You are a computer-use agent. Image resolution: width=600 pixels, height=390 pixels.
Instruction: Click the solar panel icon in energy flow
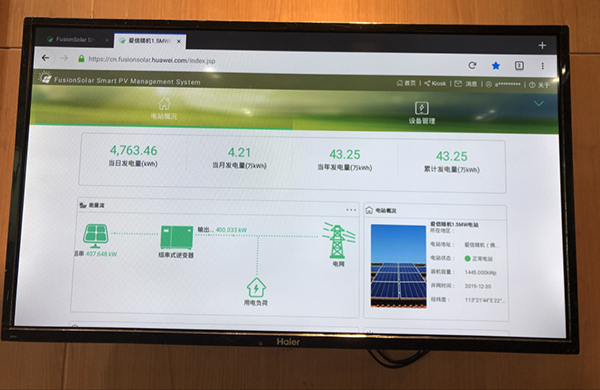(96, 236)
